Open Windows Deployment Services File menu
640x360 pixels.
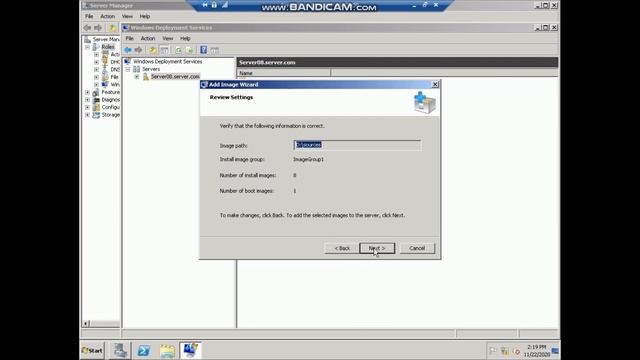click(x=129, y=38)
